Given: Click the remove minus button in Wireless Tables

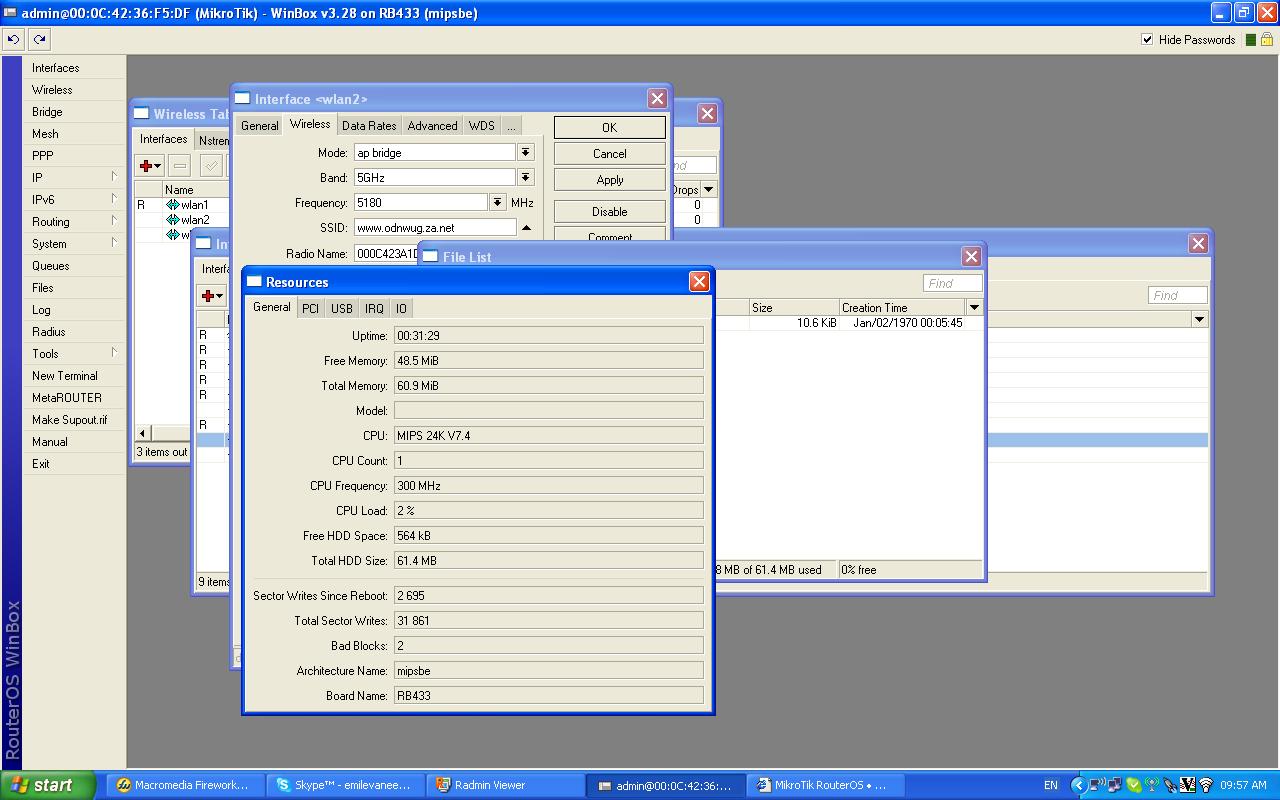Looking at the screenshot, I should point(180,166).
